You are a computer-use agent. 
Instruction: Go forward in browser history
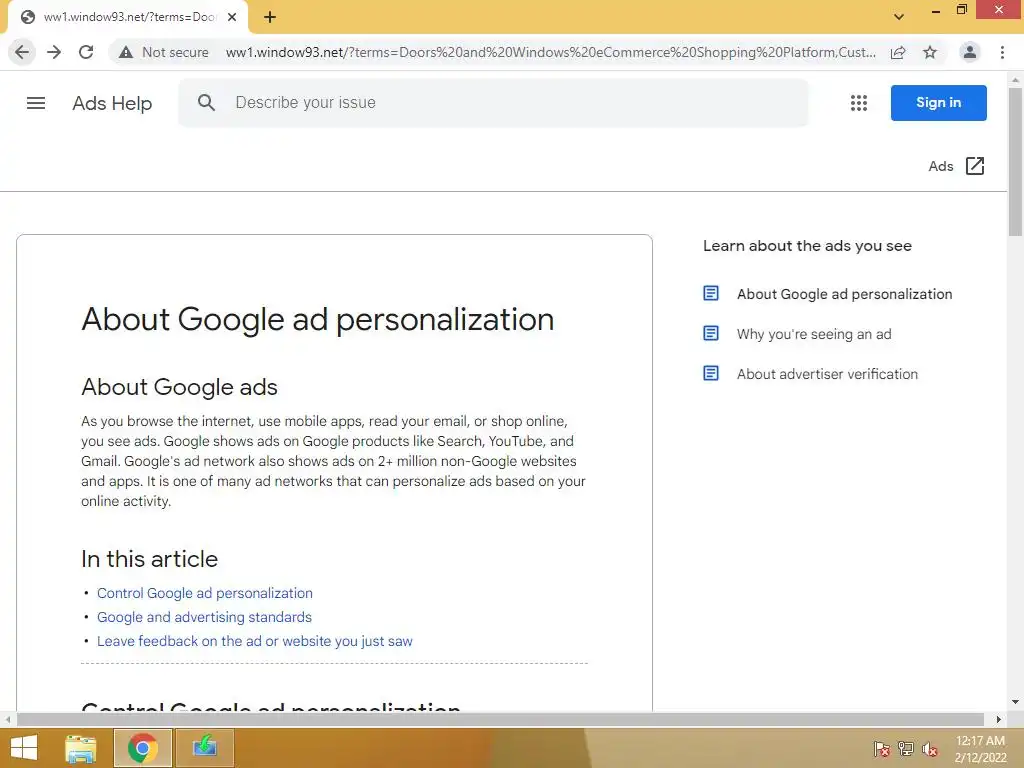point(54,52)
